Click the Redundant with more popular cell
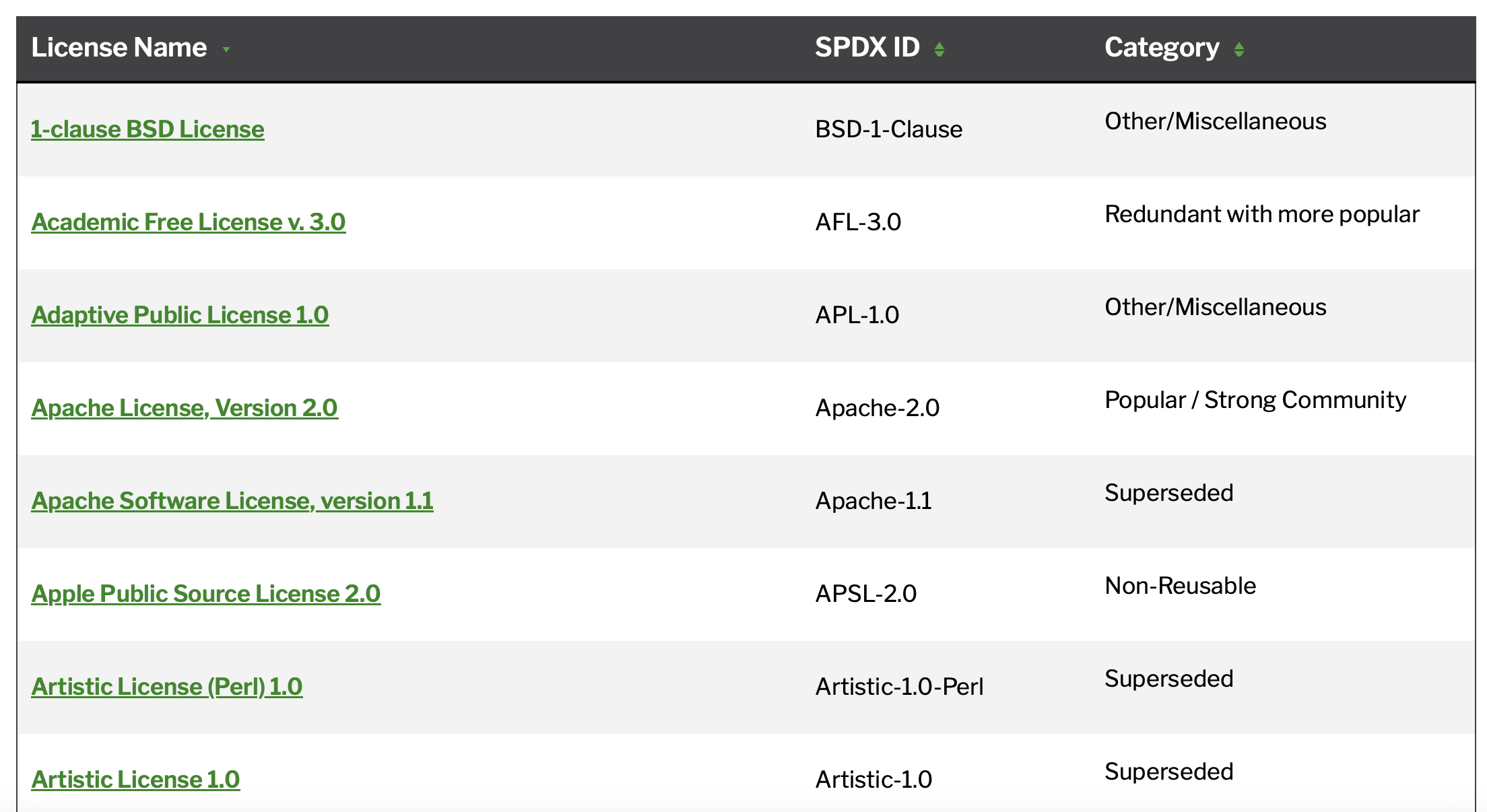Screen dimensions: 1487x812 1261,215
